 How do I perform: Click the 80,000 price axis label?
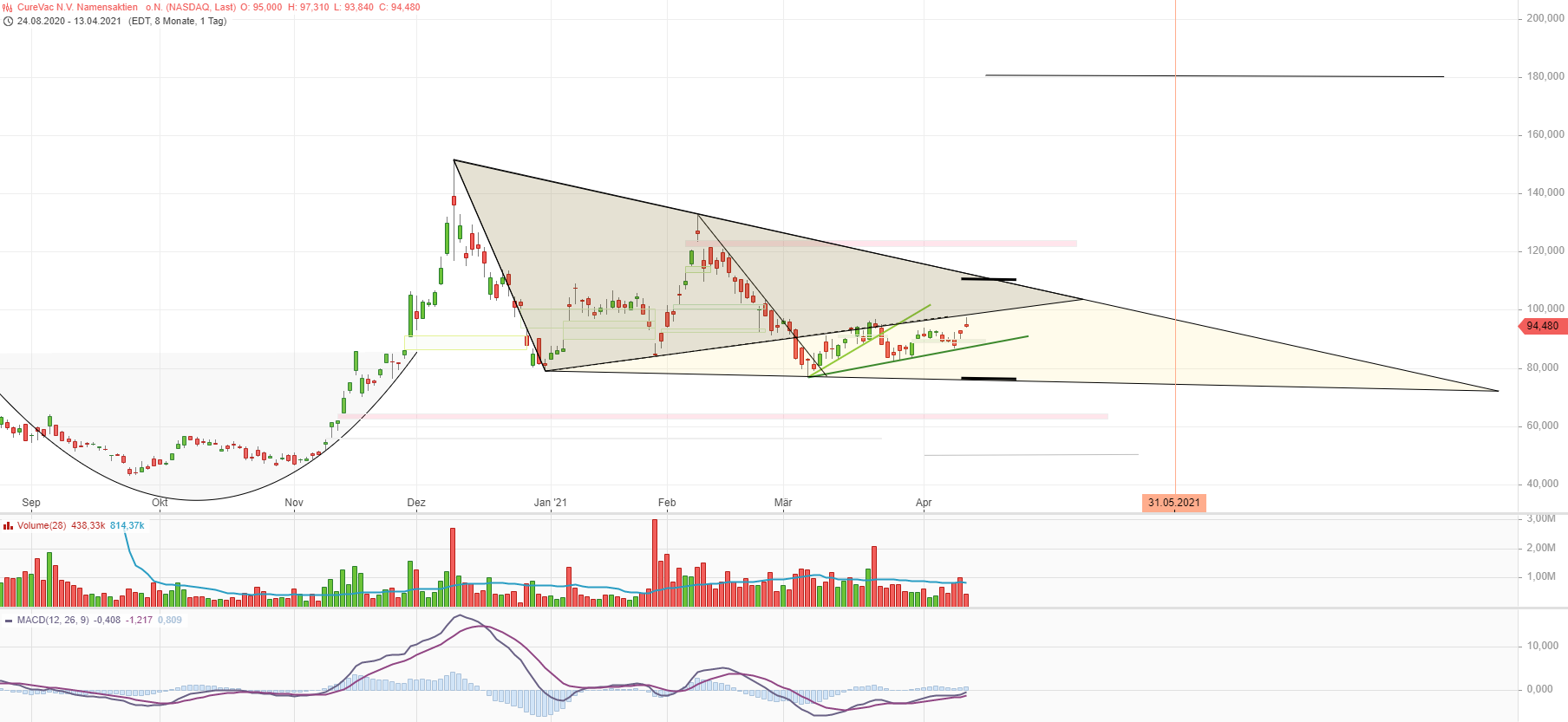(1543, 368)
